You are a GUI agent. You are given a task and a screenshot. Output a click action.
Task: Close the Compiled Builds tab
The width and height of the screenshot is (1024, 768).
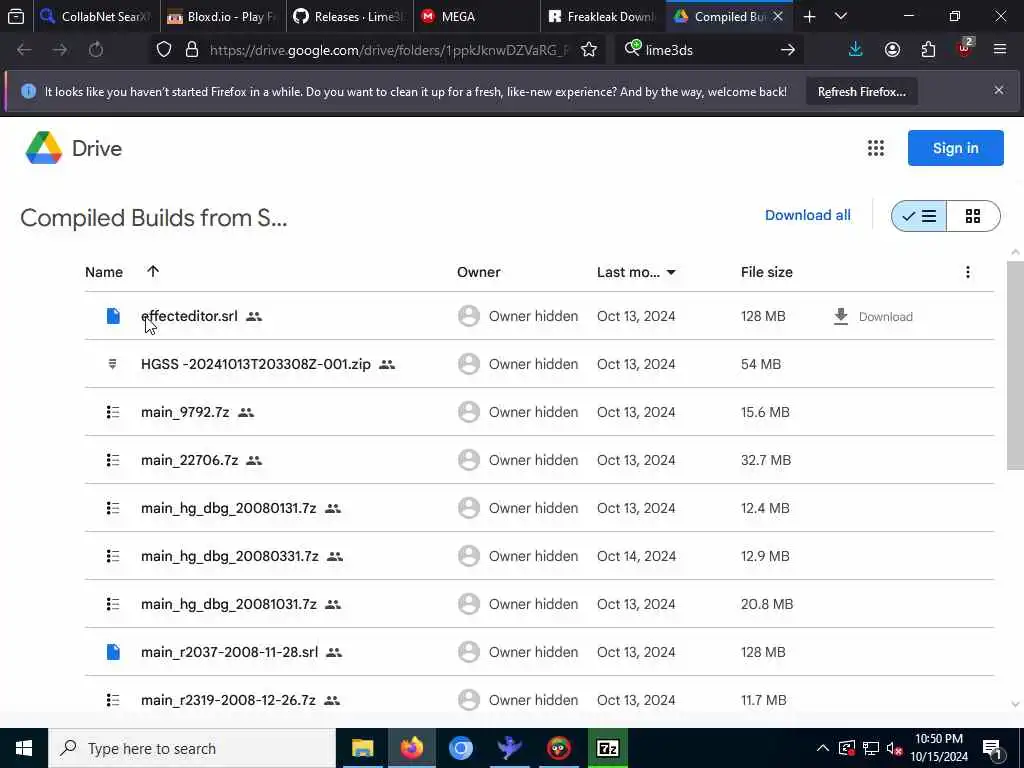(x=778, y=16)
